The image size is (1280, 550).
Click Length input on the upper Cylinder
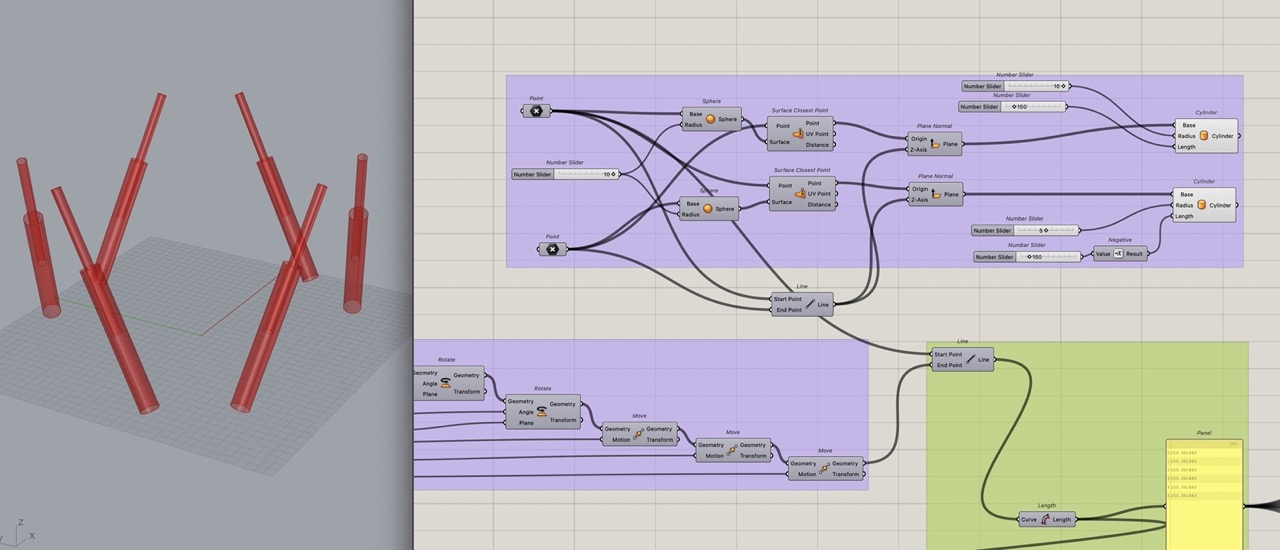point(1186,147)
